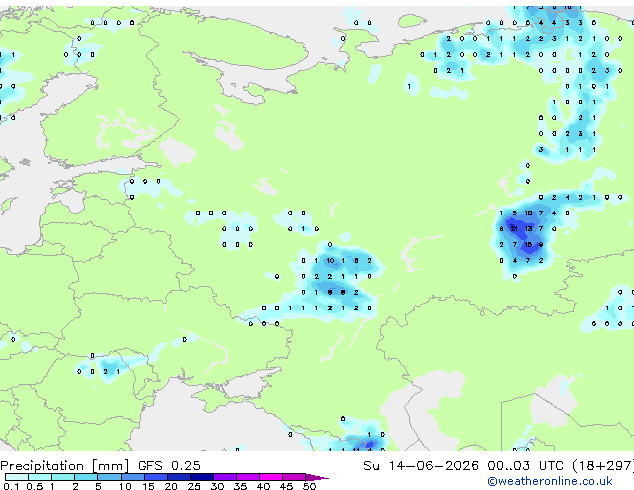
Task: Choose the 10–15 mm legend swatch
Action: 132,477
